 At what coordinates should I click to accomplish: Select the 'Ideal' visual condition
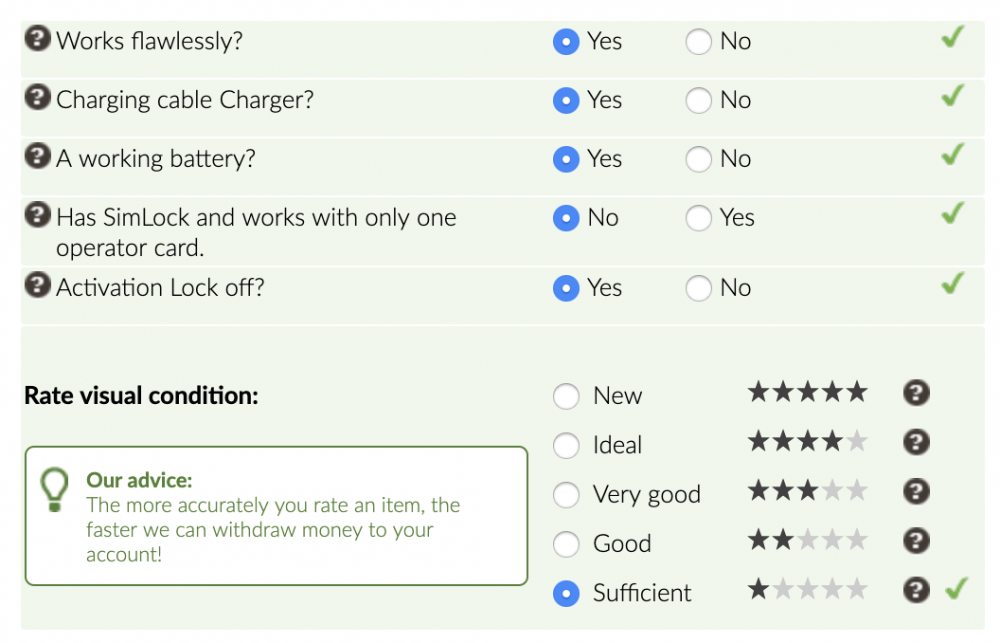click(566, 446)
